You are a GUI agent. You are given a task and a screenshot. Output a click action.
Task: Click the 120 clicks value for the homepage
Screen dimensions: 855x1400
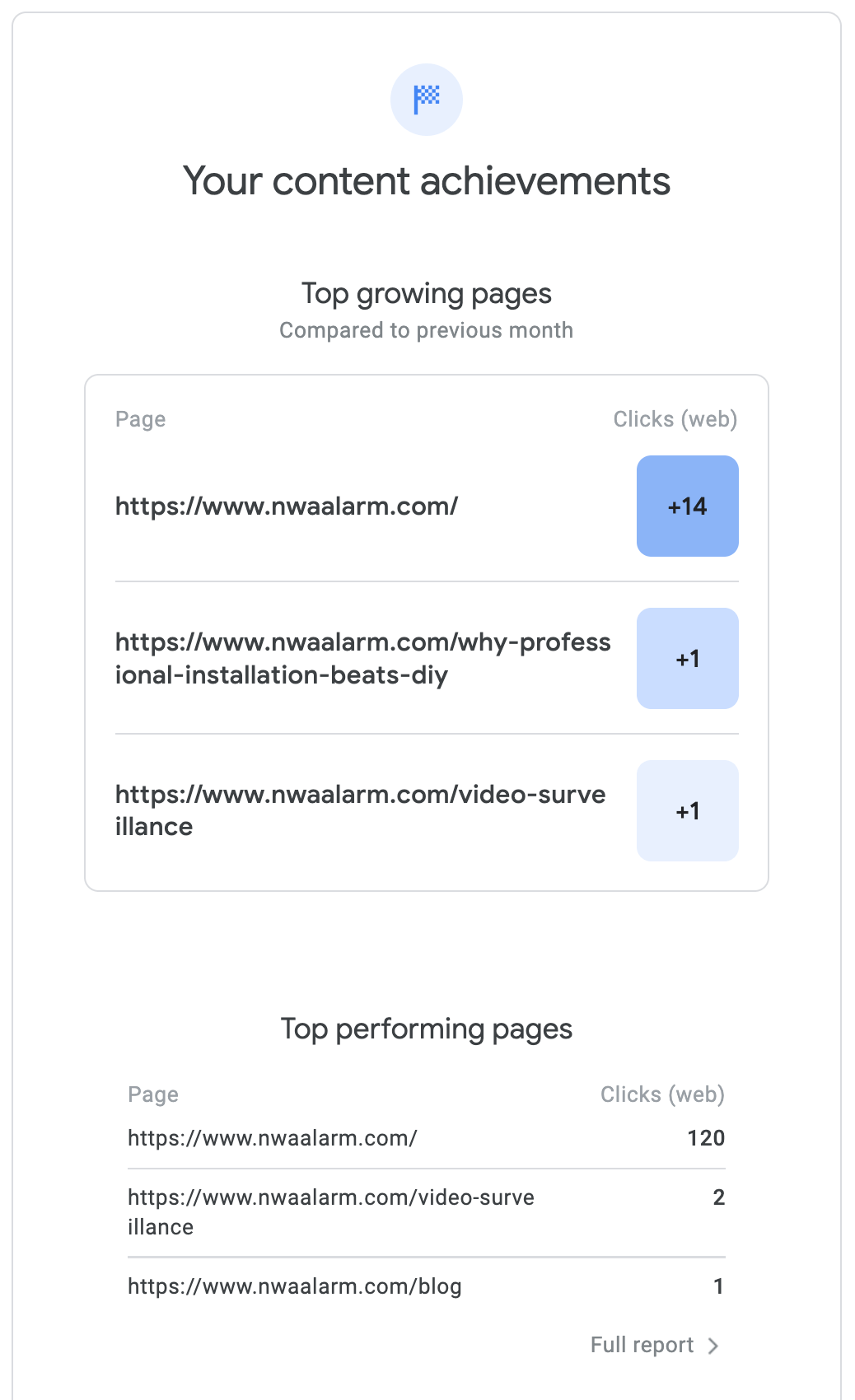click(706, 1138)
